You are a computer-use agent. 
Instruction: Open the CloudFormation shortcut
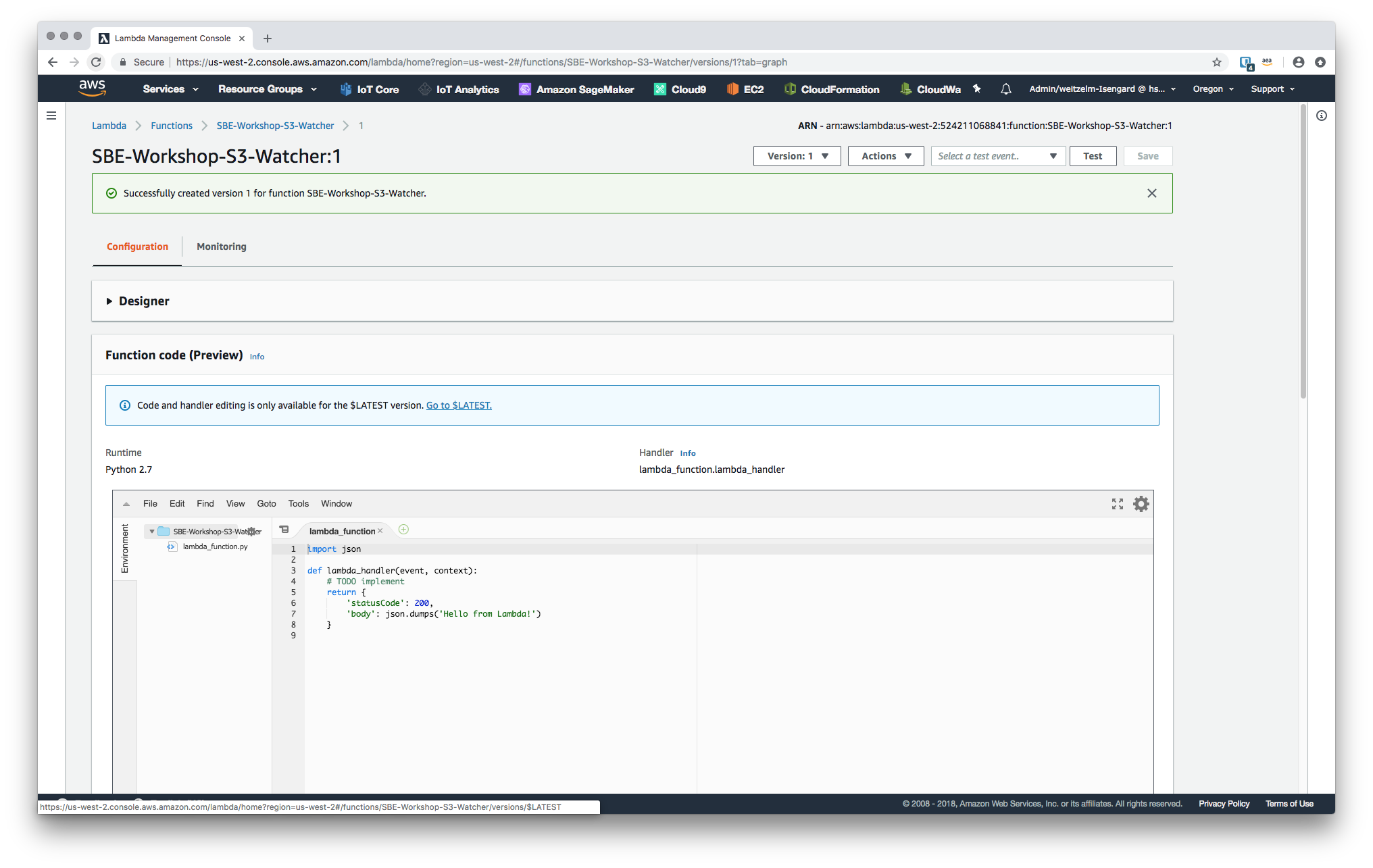[832, 89]
